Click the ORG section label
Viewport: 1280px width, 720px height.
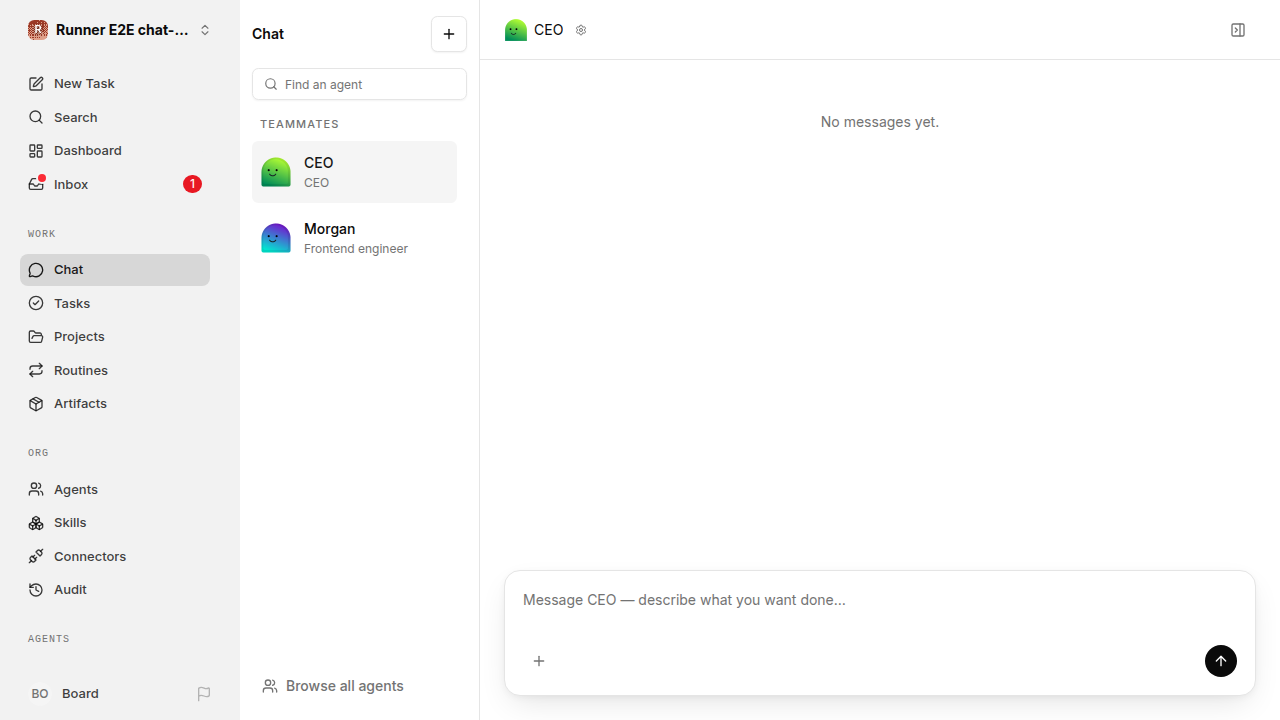(38, 453)
